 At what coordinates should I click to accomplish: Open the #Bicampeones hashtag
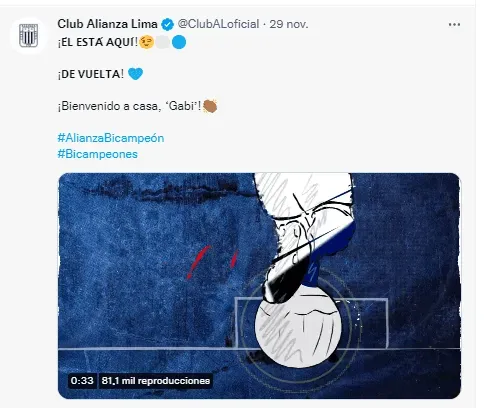coord(97,154)
